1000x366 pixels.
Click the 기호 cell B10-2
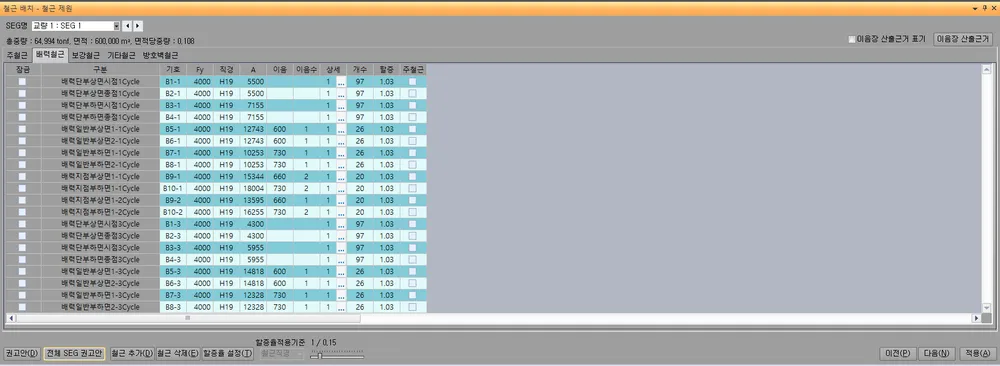pos(173,212)
